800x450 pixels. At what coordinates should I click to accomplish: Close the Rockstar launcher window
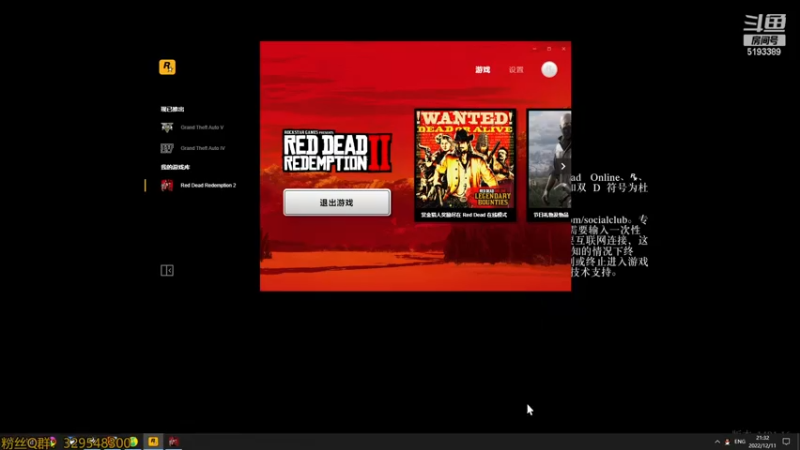tap(563, 49)
